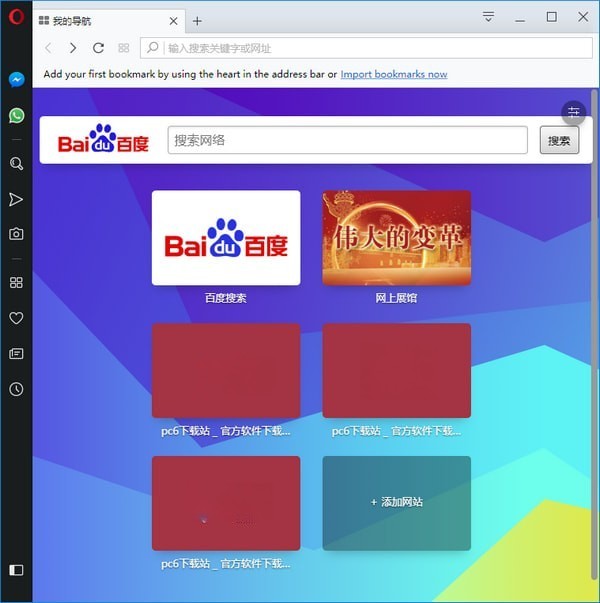The height and width of the screenshot is (603, 600).
Task: Click the page vertical scrollbar
Action: tap(594, 335)
